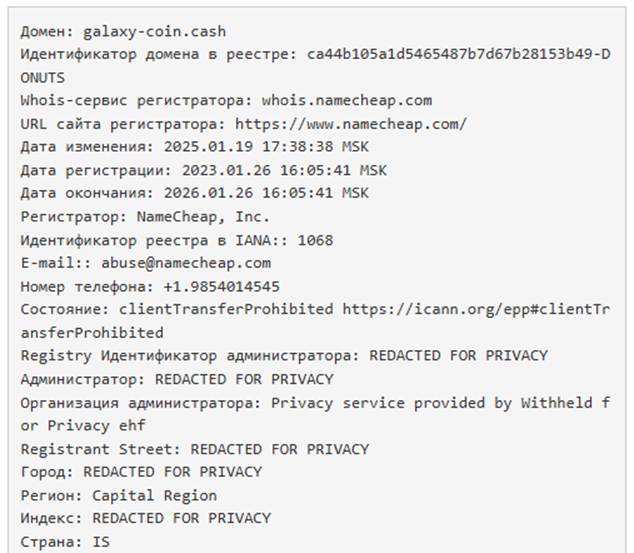
Task: Open the https://www.namecheap.com/ registrar URL
Action: [351, 124]
